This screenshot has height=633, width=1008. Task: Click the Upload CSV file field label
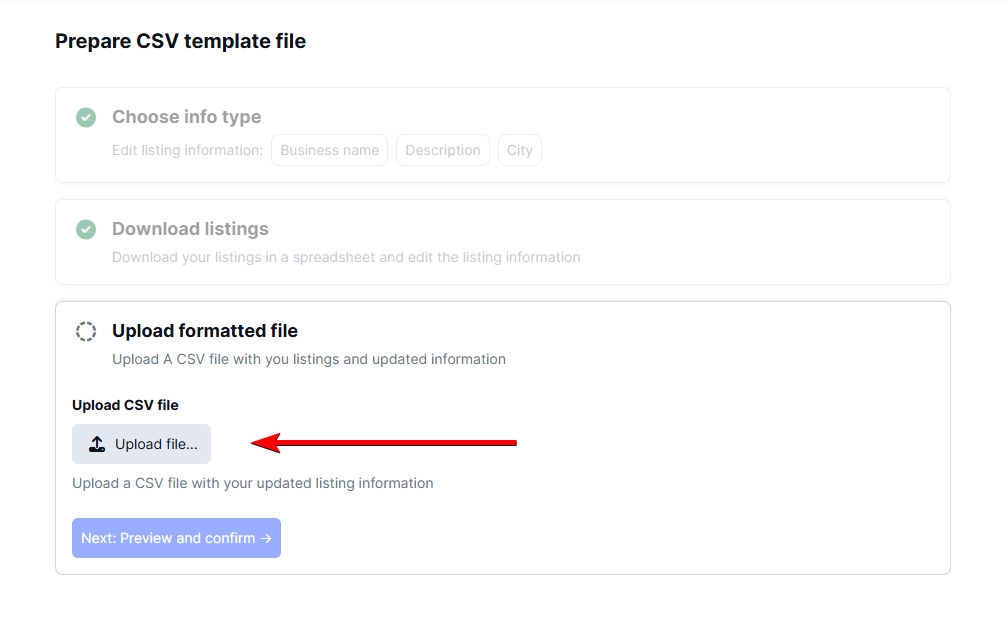[124, 405]
